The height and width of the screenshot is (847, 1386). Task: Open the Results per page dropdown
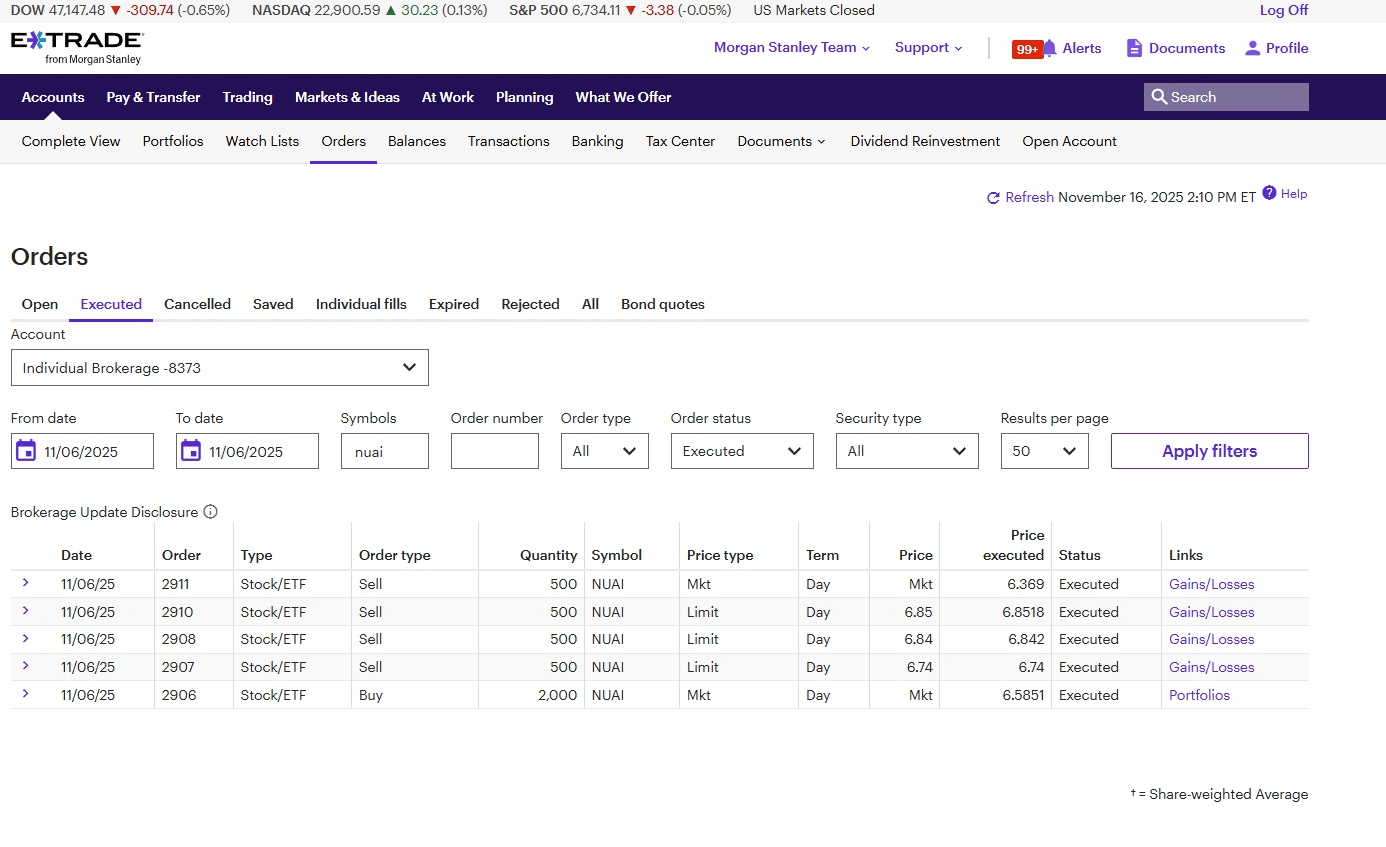click(1044, 451)
